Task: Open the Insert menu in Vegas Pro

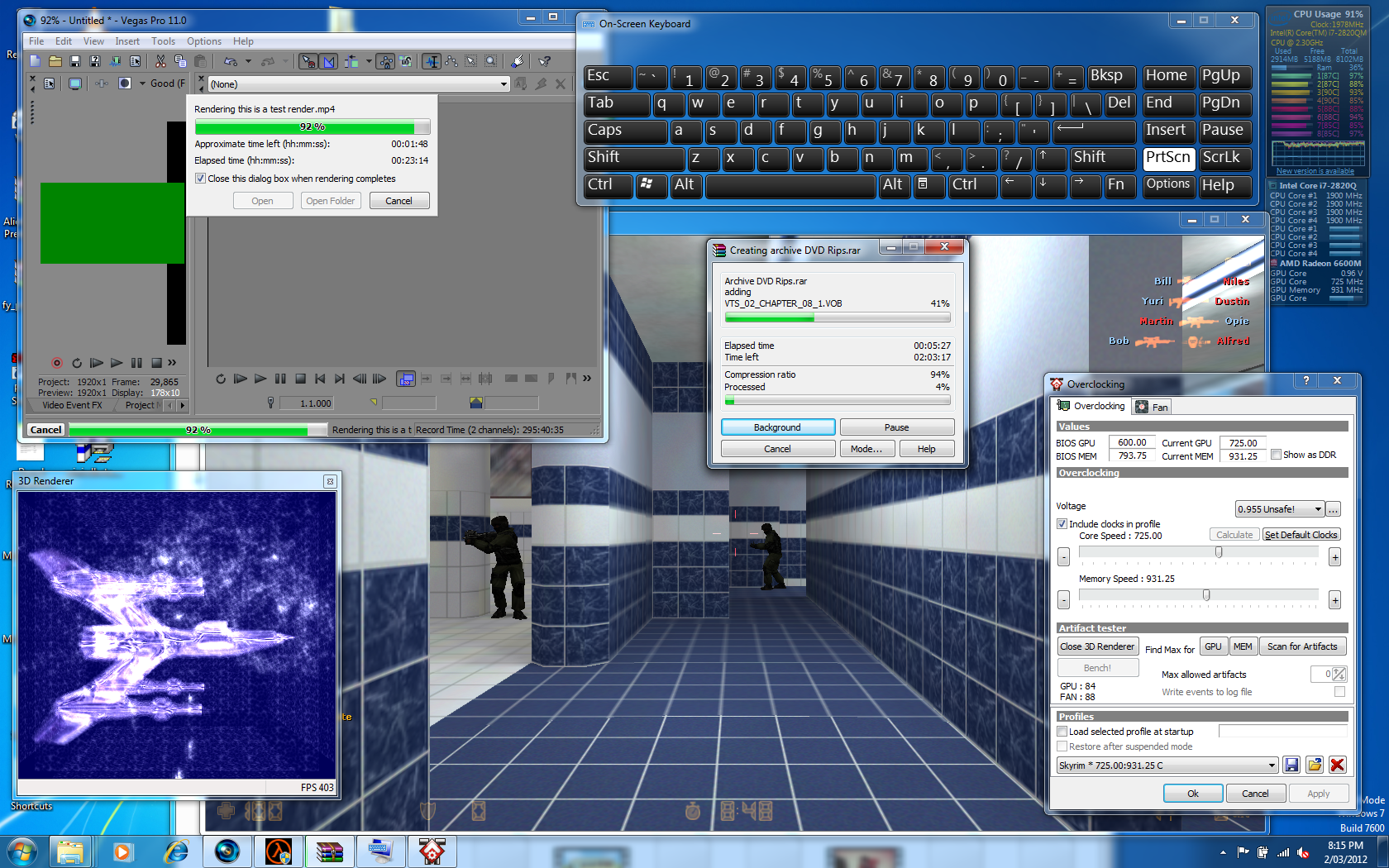Action: 127,41
